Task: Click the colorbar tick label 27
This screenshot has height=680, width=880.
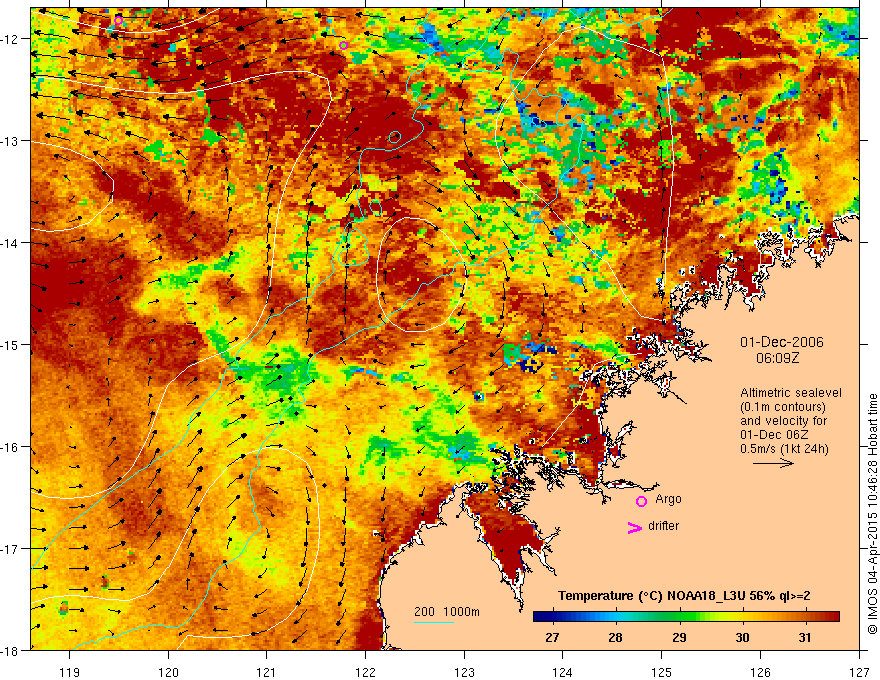Action: click(x=552, y=637)
